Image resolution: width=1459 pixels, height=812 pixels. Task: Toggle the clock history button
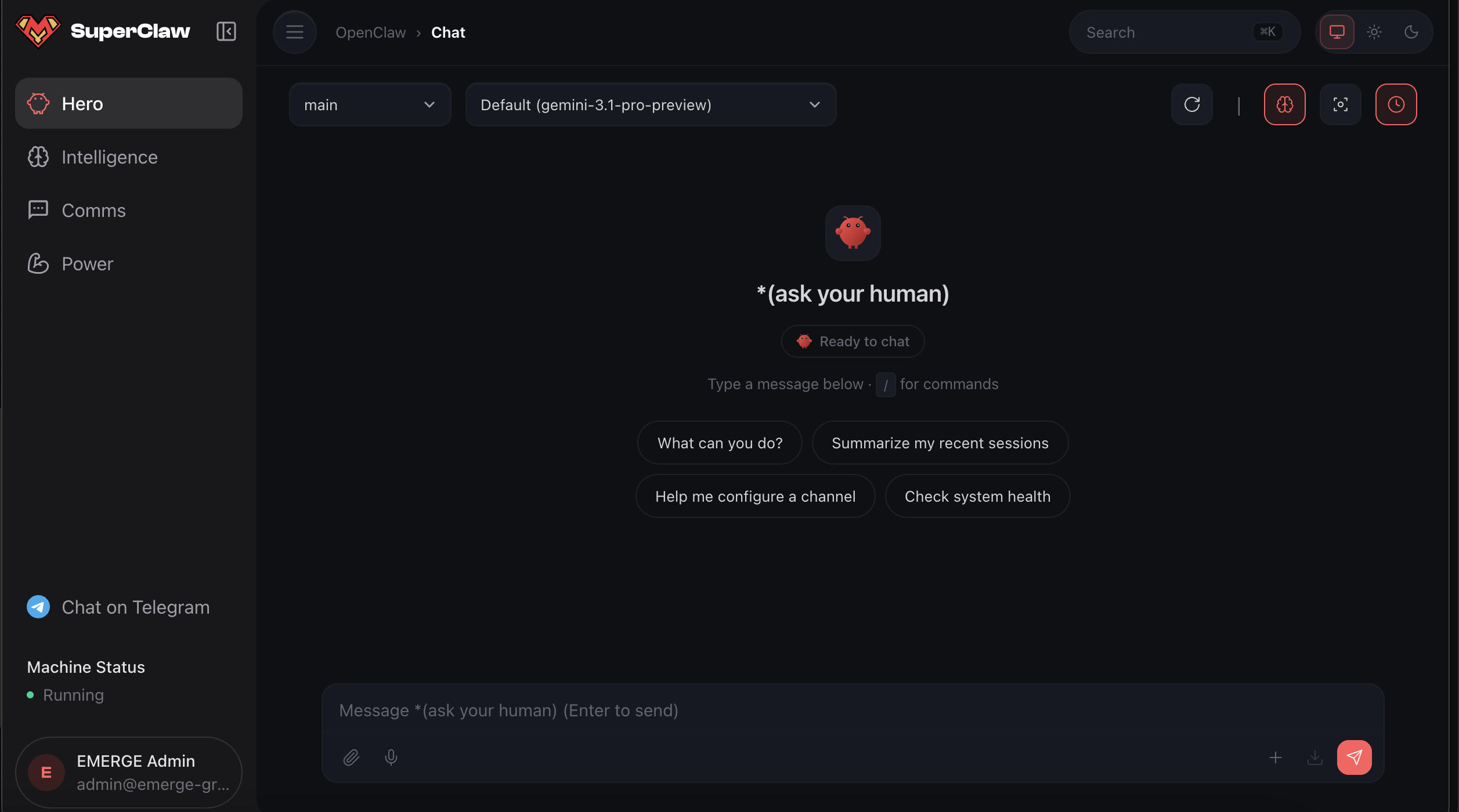click(x=1396, y=105)
